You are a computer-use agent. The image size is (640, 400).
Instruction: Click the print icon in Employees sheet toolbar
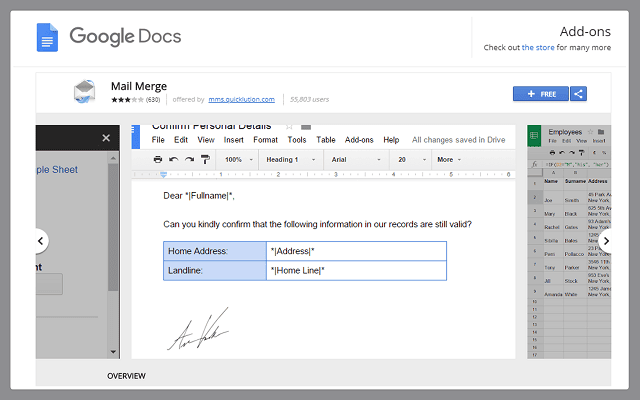[x=552, y=153]
